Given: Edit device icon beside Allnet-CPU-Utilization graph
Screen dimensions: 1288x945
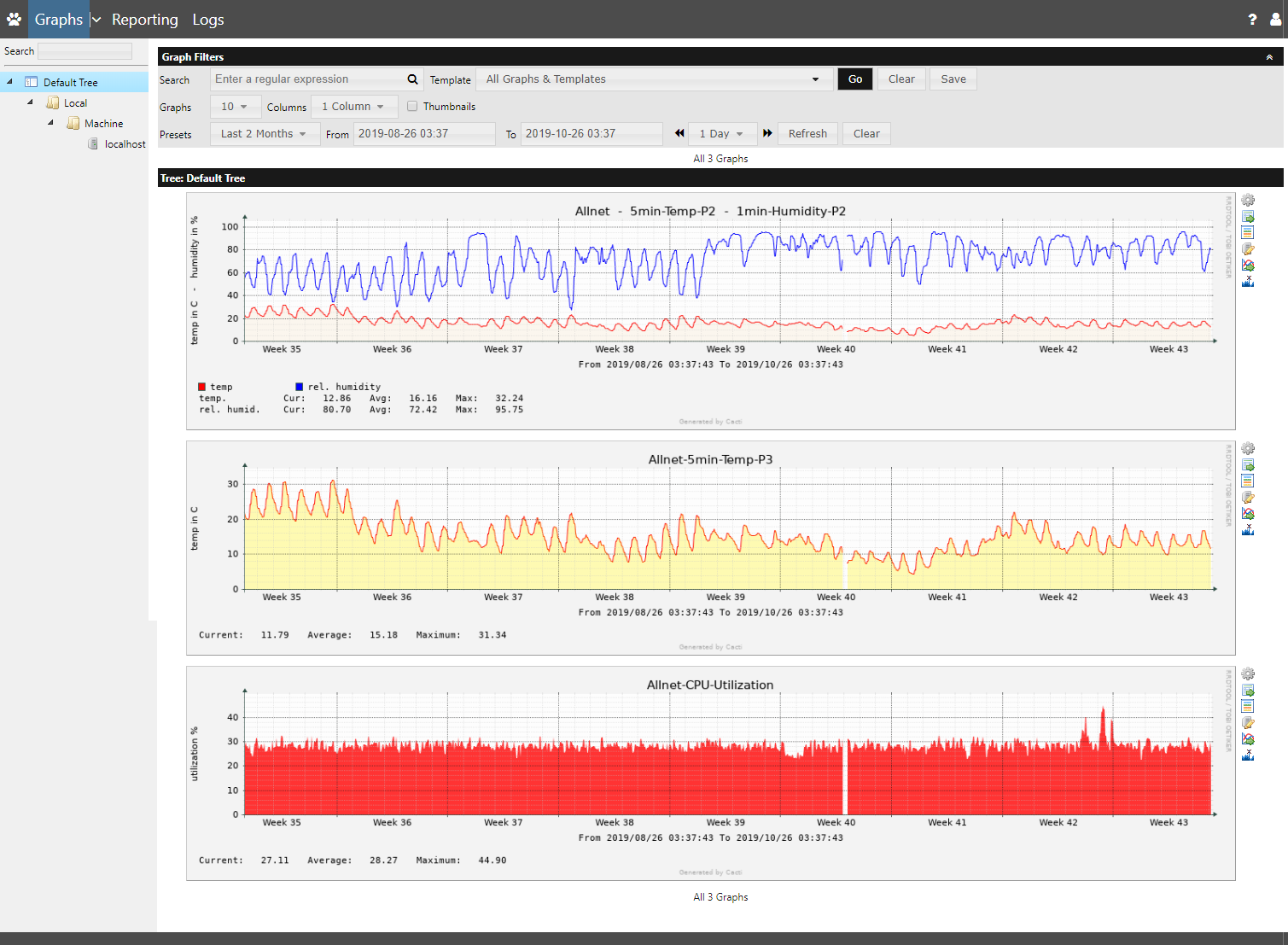Looking at the screenshot, I should (x=1248, y=722).
